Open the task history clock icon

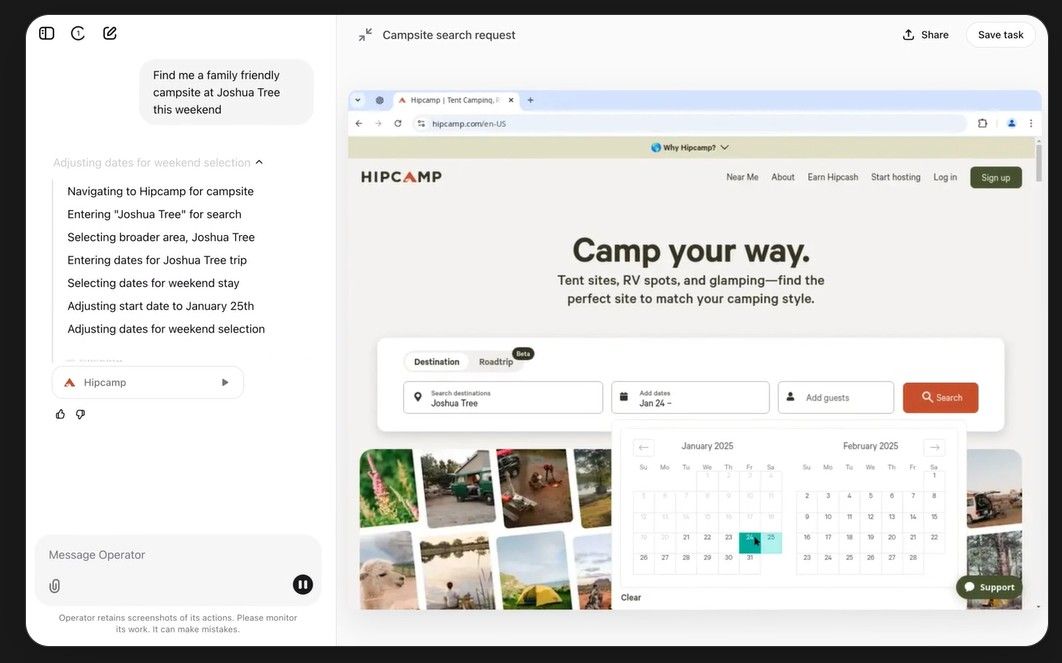coord(78,33)
